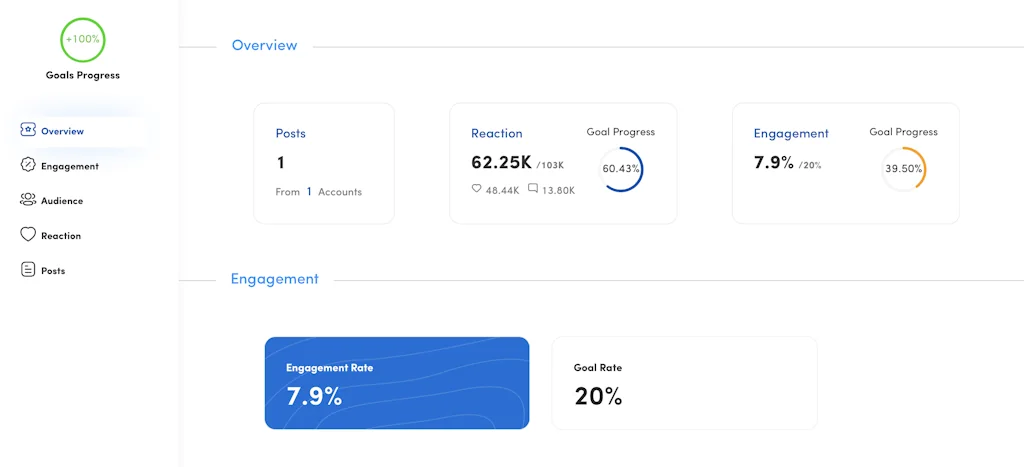Click the Engagement card title

(791, 133)
